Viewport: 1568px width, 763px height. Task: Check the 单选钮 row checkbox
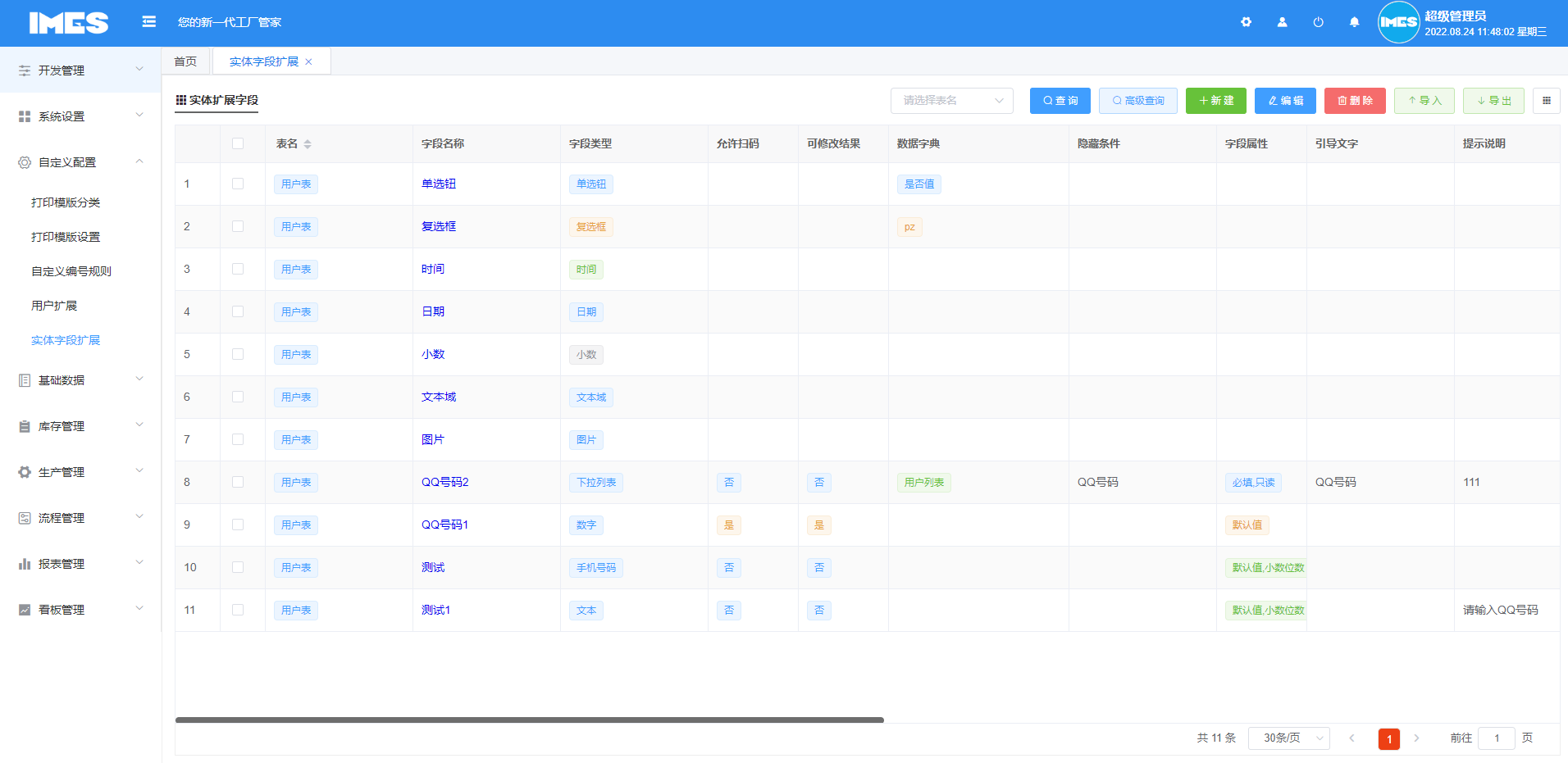(x=238, y=184)
